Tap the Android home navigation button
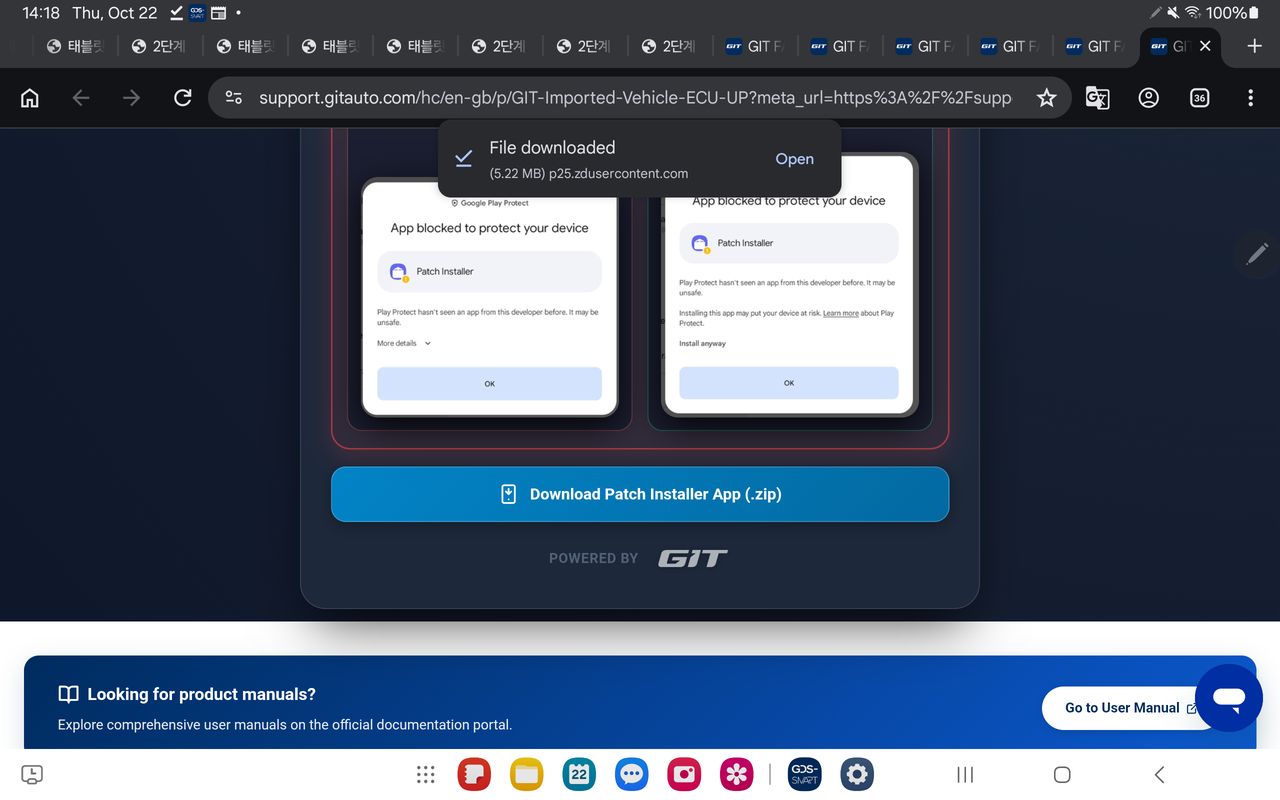 click(1062, 774)
